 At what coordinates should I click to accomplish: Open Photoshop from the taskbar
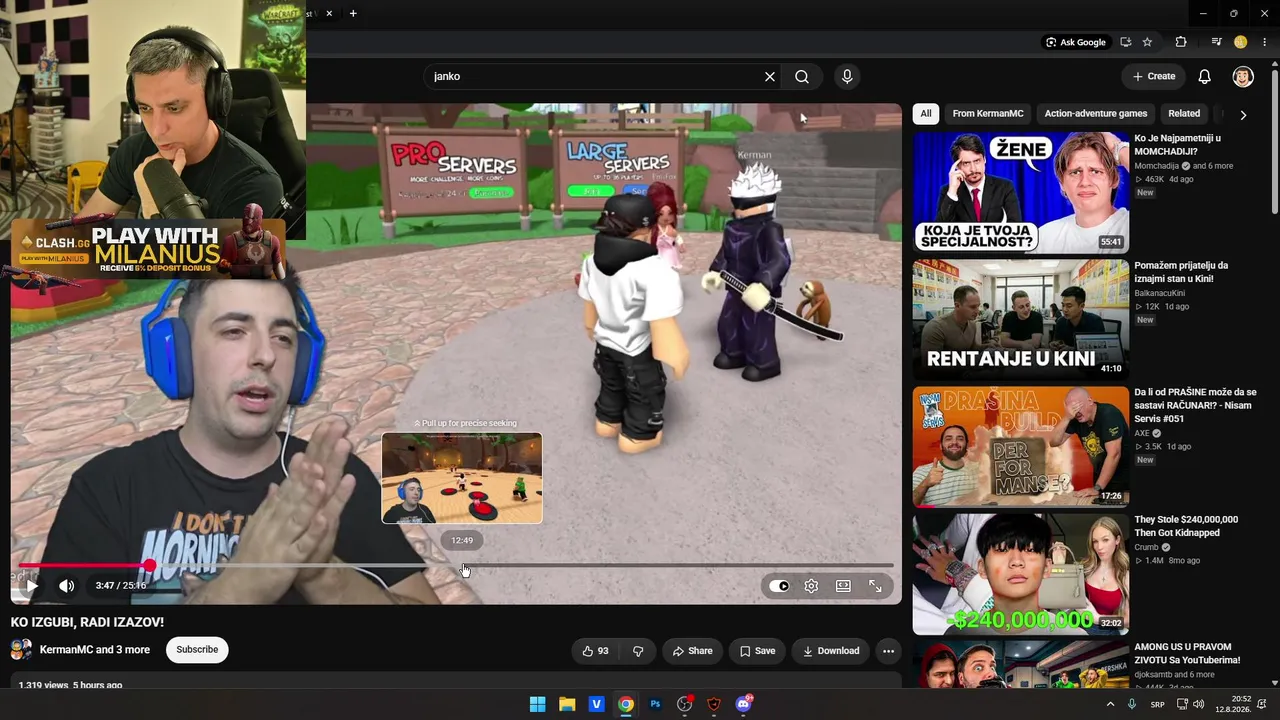click(x=655, y=704)
